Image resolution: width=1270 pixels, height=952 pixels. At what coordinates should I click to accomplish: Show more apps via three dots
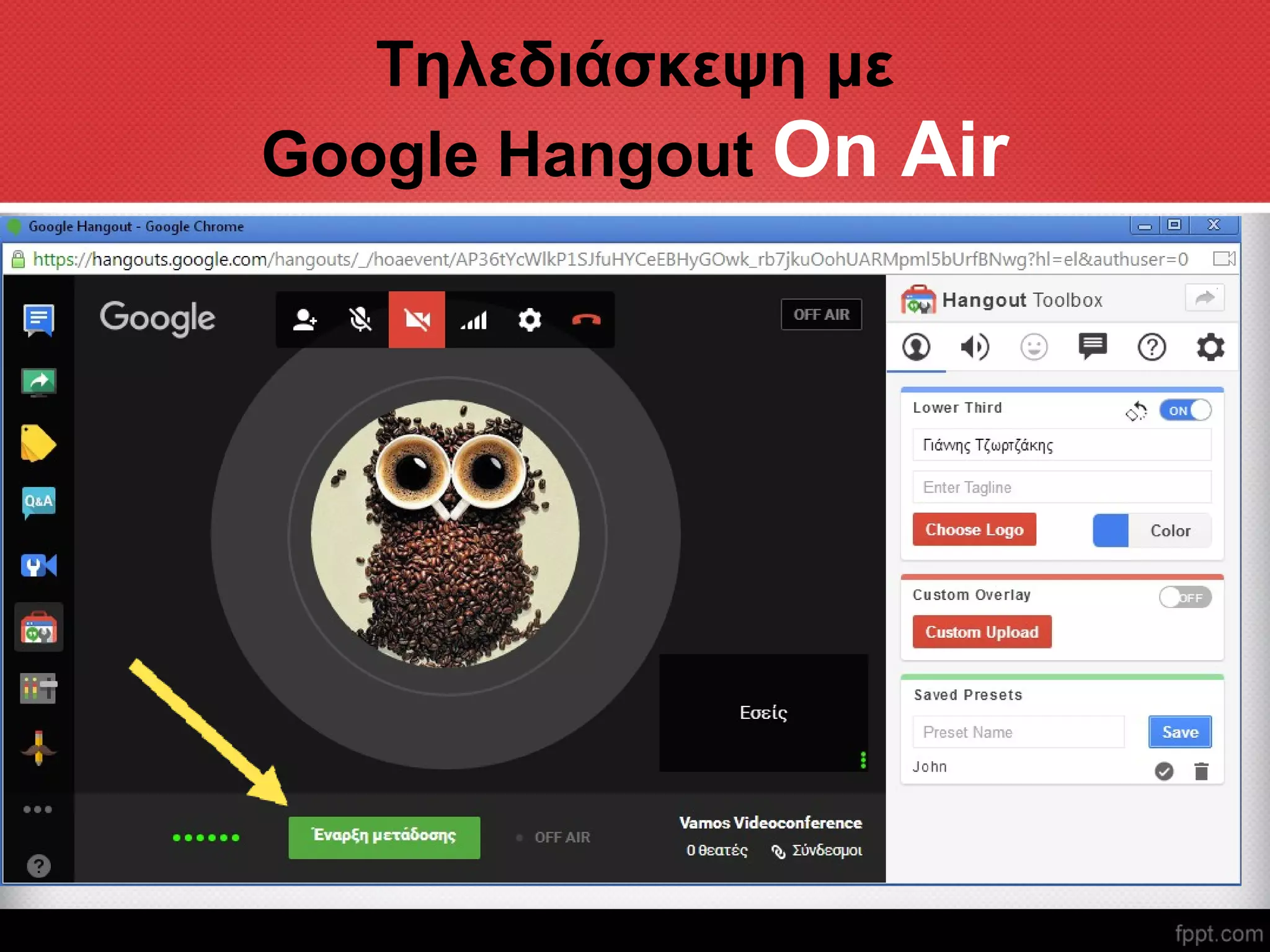pyautogui.click(x=38, y=809)
